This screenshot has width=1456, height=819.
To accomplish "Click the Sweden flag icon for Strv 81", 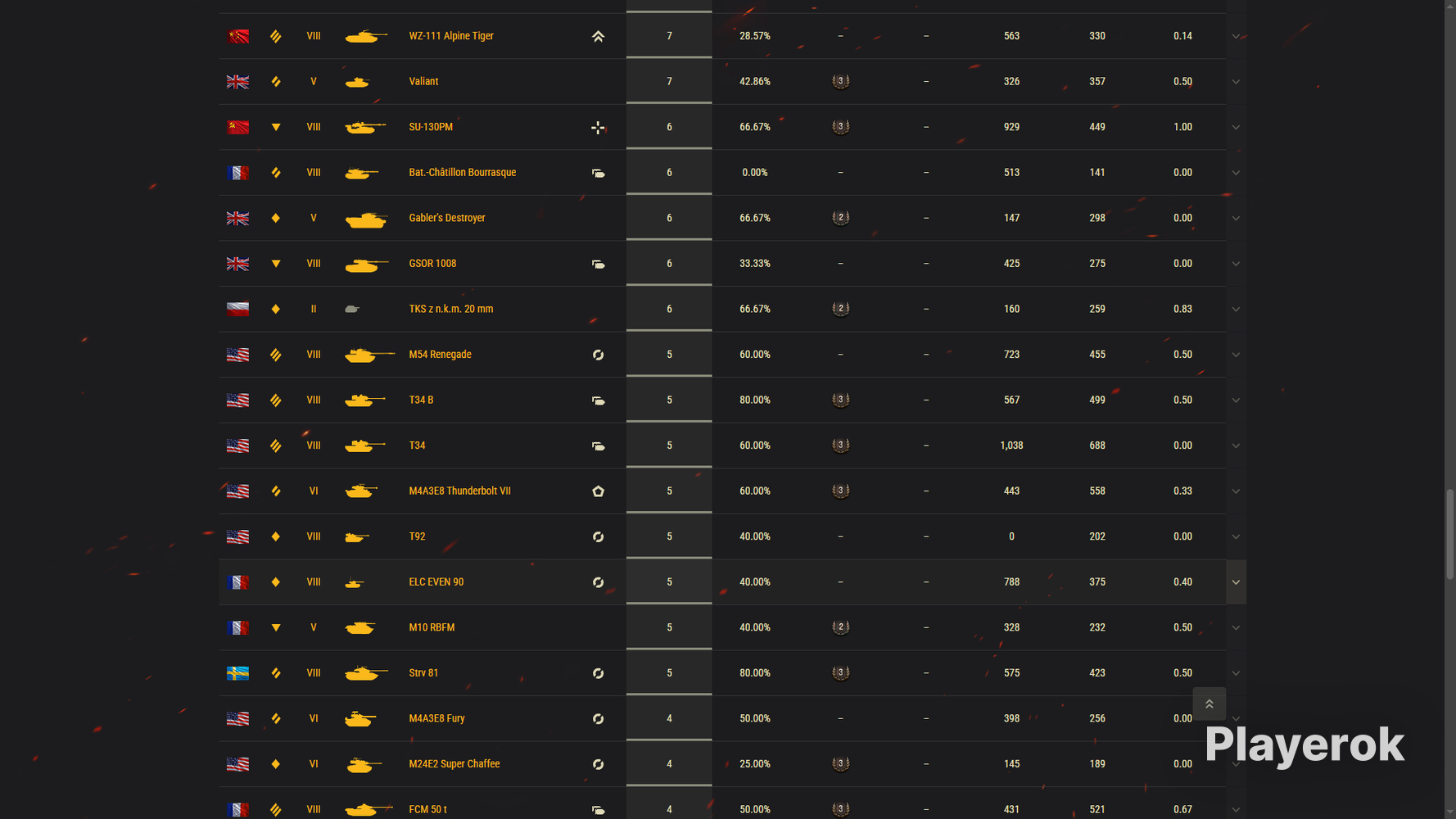I will click(x=238, y=673).
